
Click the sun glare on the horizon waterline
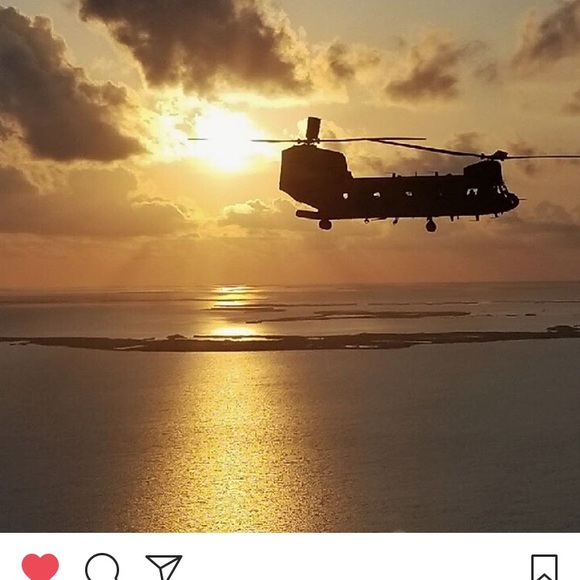click(233, 290)
